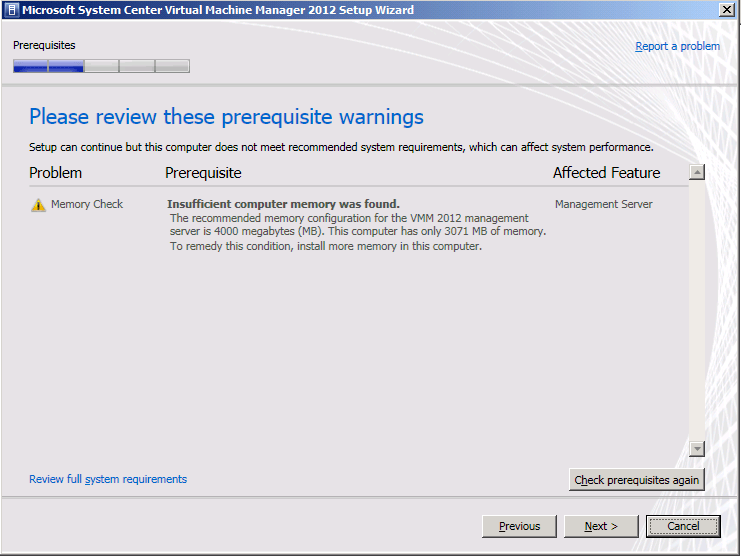Click the setup wizard title bar icon
This screenshot has width=741, height=556.
coord(13,10)
